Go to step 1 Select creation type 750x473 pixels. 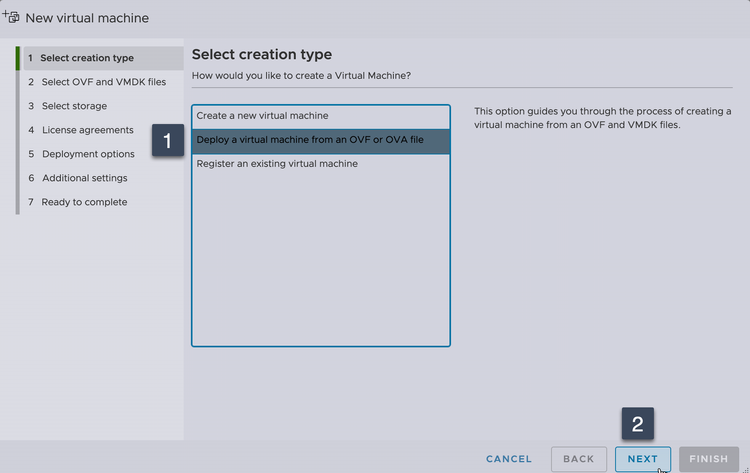pos(87,58)
